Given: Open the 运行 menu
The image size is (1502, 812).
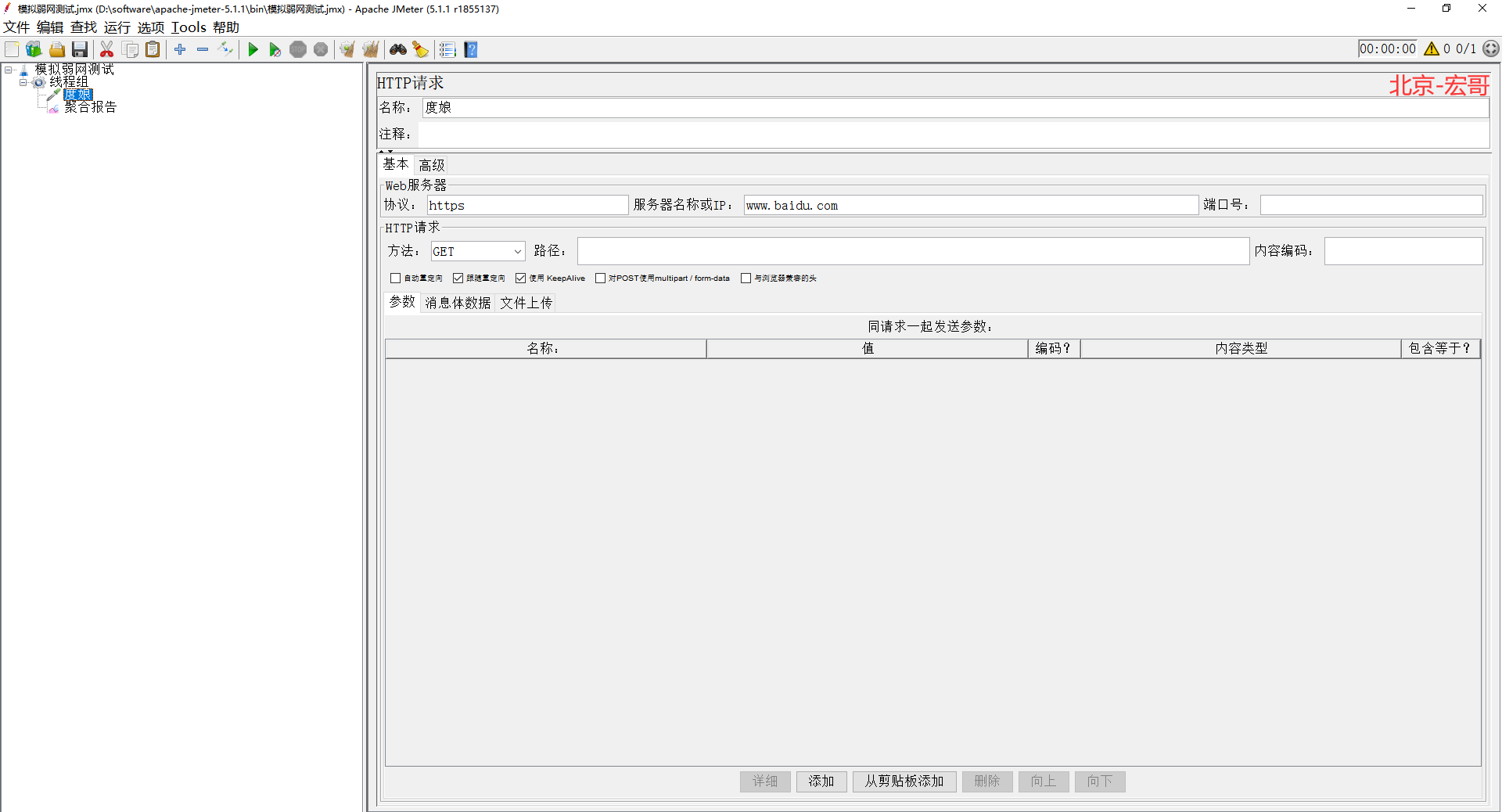Looking at the screenshot, I should click(117, 27).
